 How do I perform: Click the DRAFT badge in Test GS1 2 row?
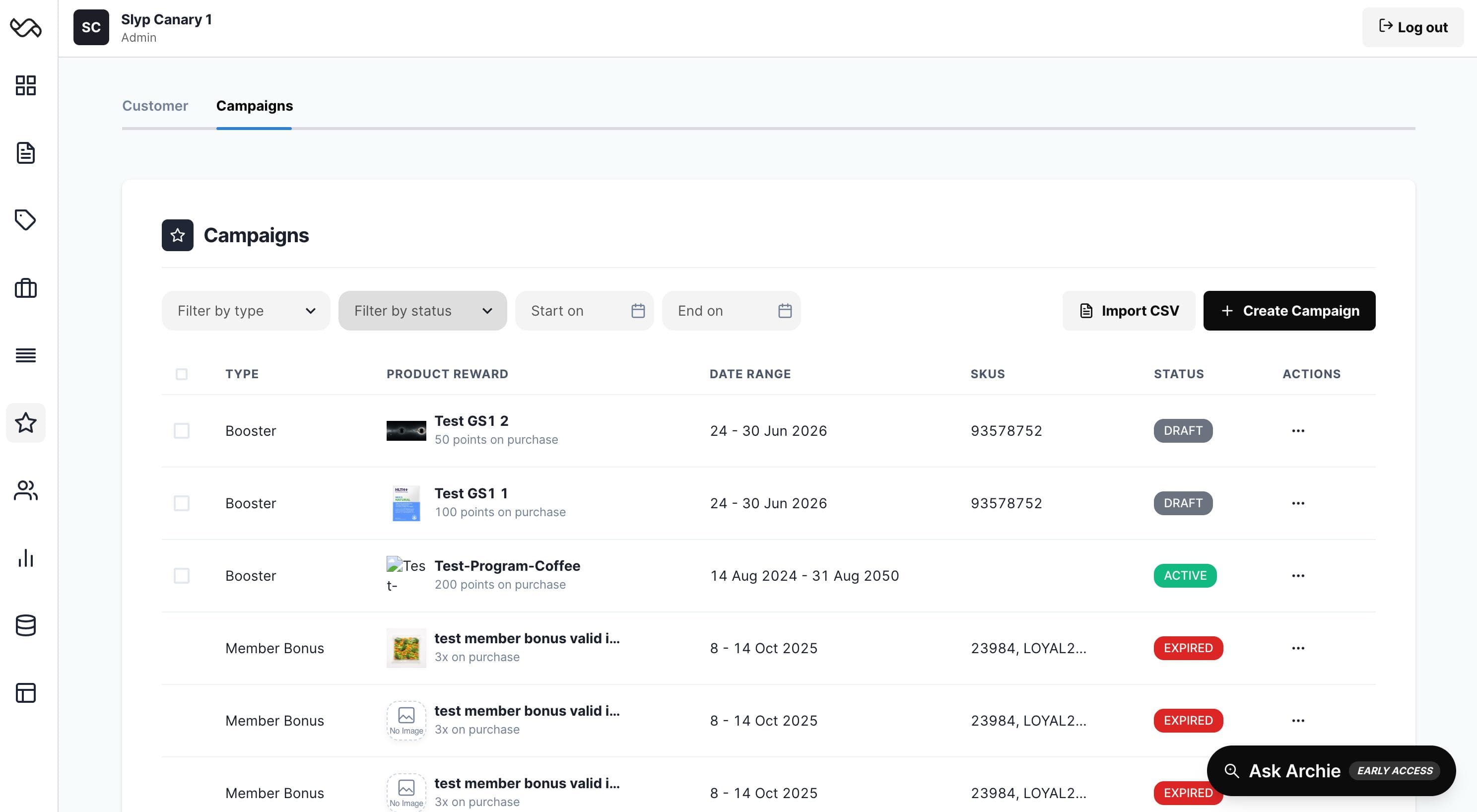tap(1183, 431)
